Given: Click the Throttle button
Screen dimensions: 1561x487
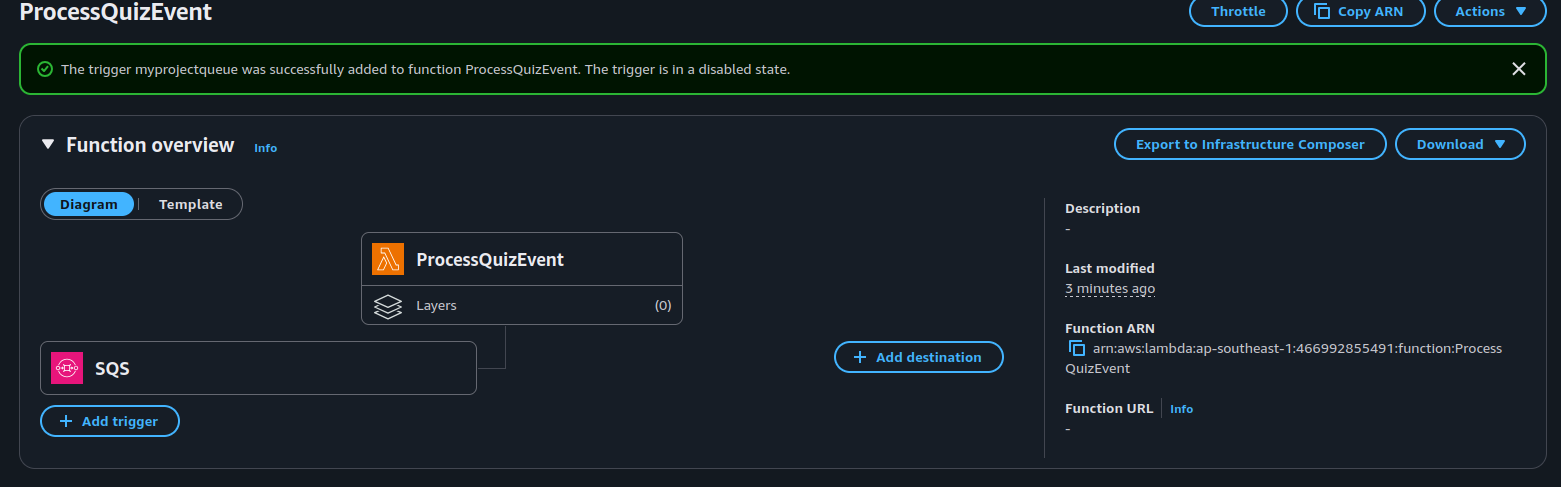Looking at the screenshot, I should (x=1238, y=11).
